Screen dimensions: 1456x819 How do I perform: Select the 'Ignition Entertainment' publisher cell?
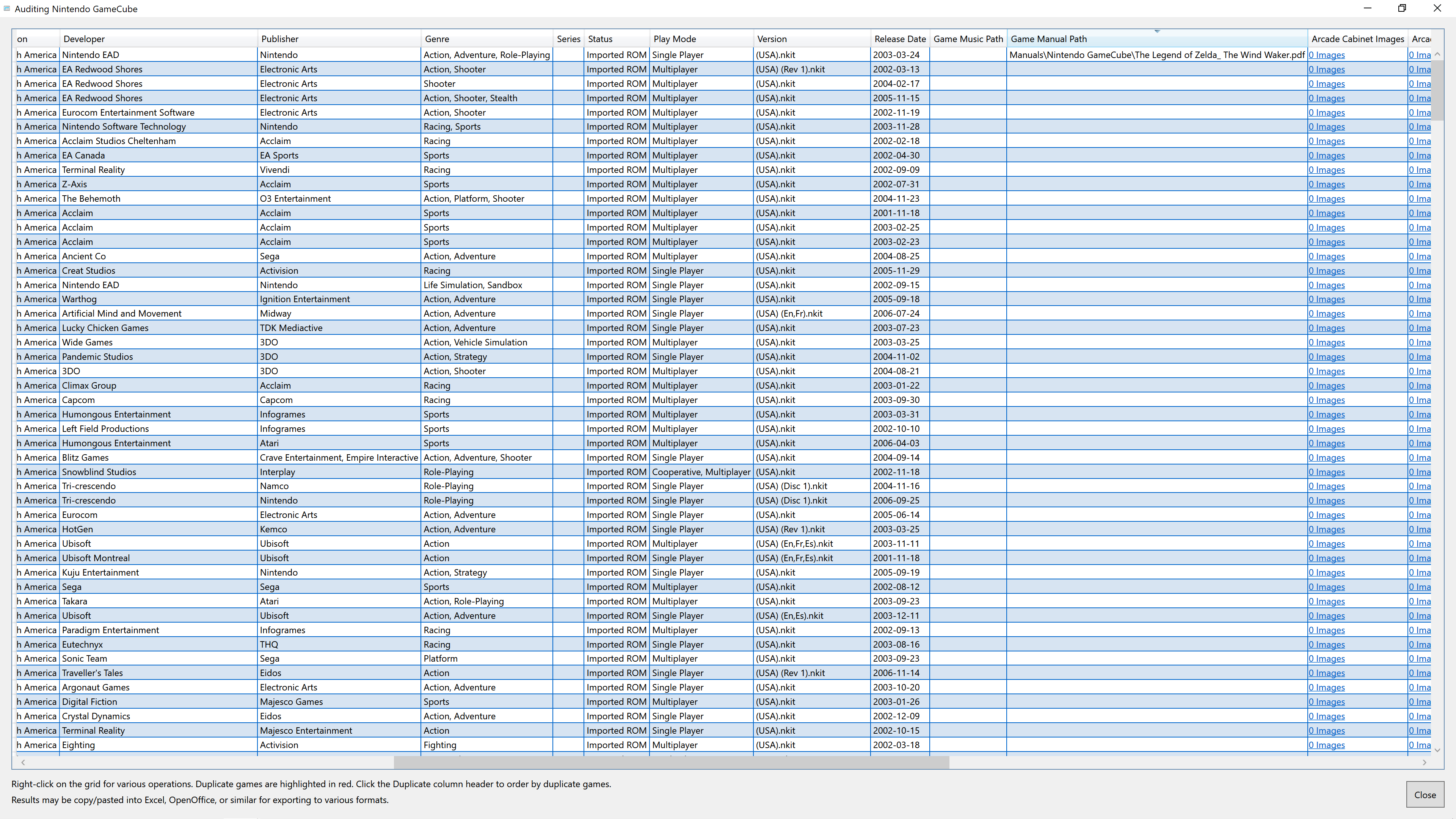(x=339, y=299)
